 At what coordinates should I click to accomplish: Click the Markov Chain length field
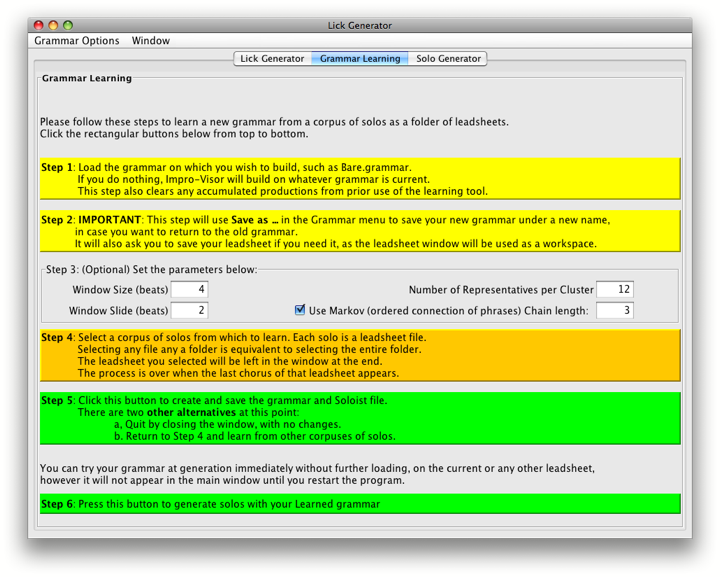[615, 311]
